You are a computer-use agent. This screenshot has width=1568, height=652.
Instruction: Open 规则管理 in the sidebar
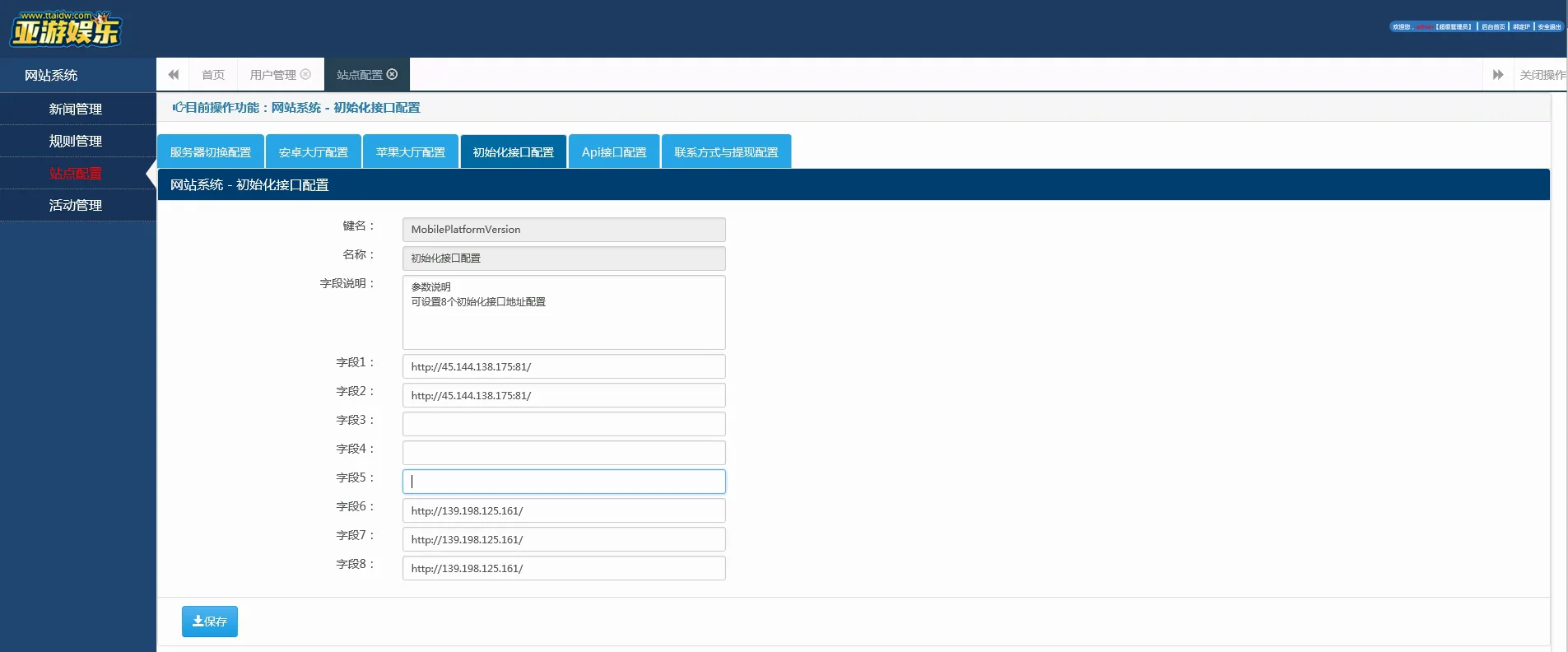78,141
